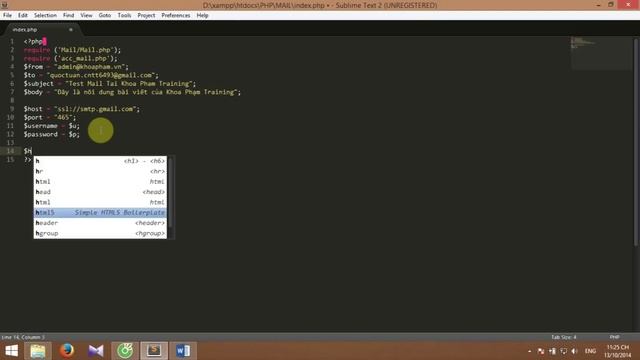Open File Explorer from taskbar

tap(38, 351)
